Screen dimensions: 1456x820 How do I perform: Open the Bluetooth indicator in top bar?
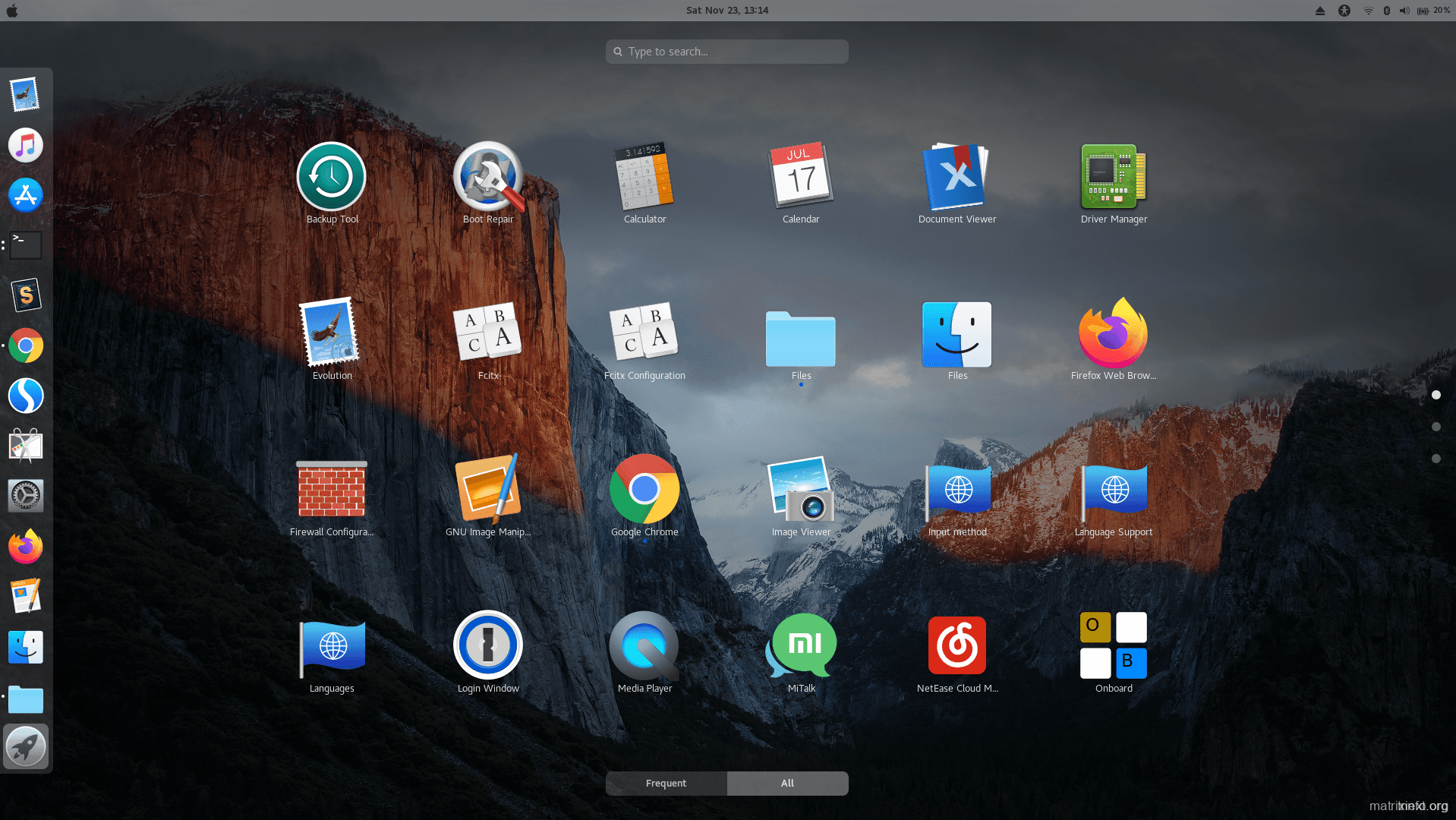pyautogui.click(x=1387, y=11)
